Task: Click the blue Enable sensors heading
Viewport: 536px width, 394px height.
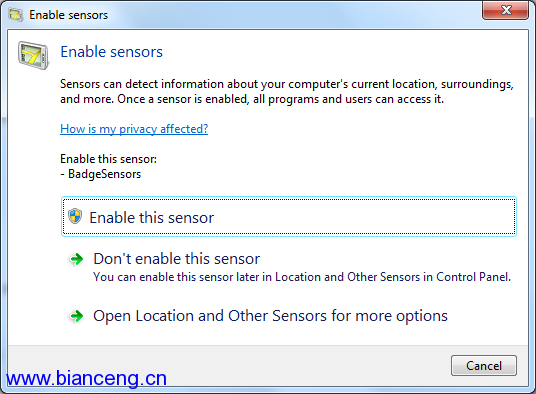Action: [x=111, y=52]
